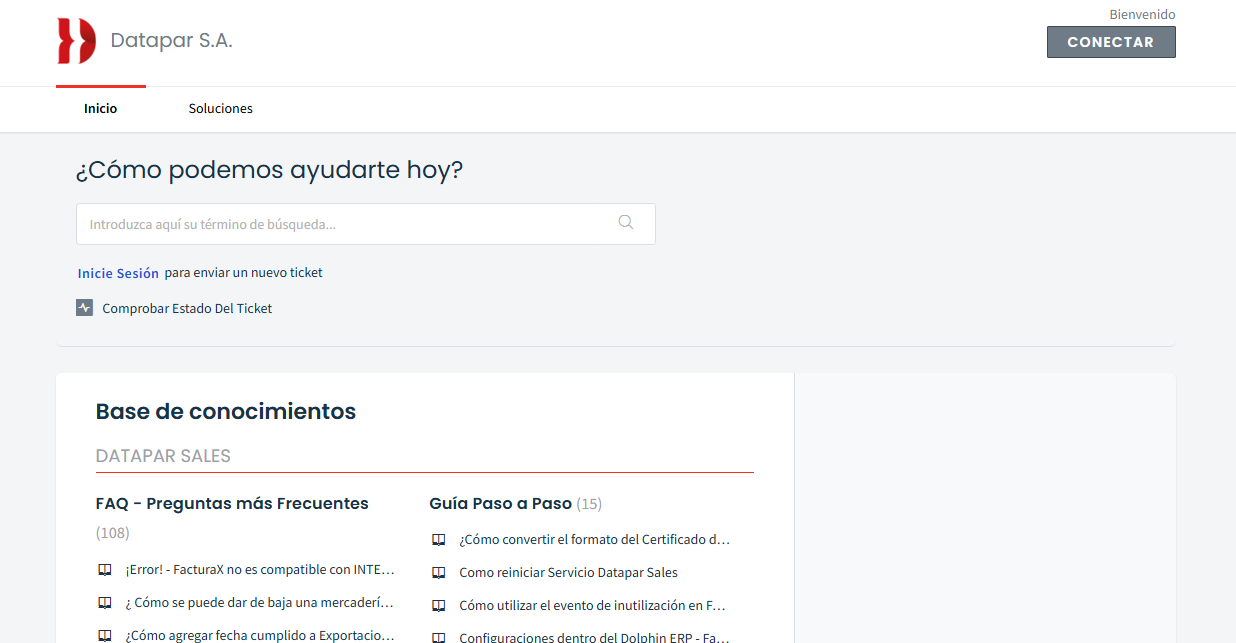Click book icon beside Configuraciones Dolphin ERP article
Viewport: 1236px width, 643px height.
[x=438, y=637]
